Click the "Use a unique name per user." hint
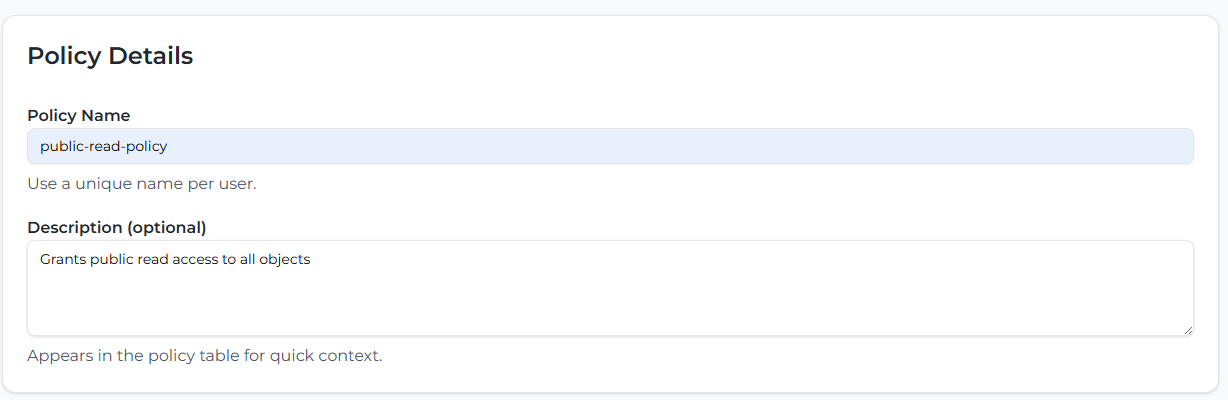 point(141,184)
